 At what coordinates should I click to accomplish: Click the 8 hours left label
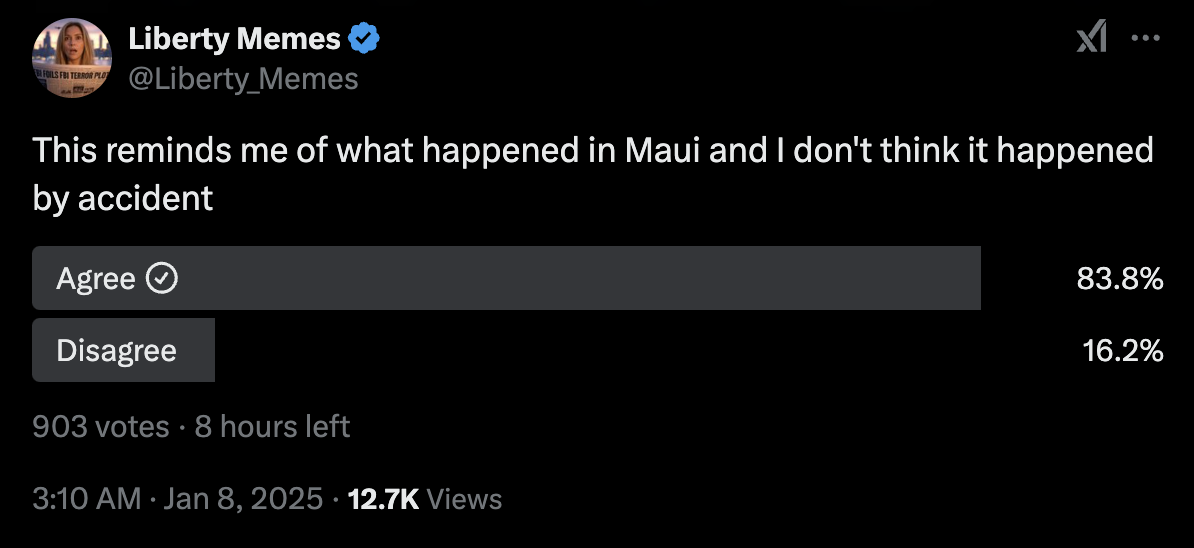pyautogui.click(x=272, y=427)
